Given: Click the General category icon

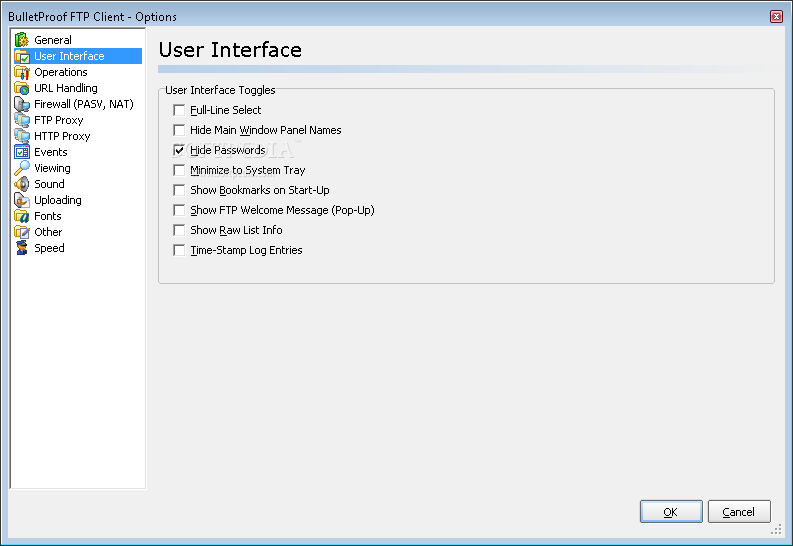Looking at the screenshot, I should point(21,40).
